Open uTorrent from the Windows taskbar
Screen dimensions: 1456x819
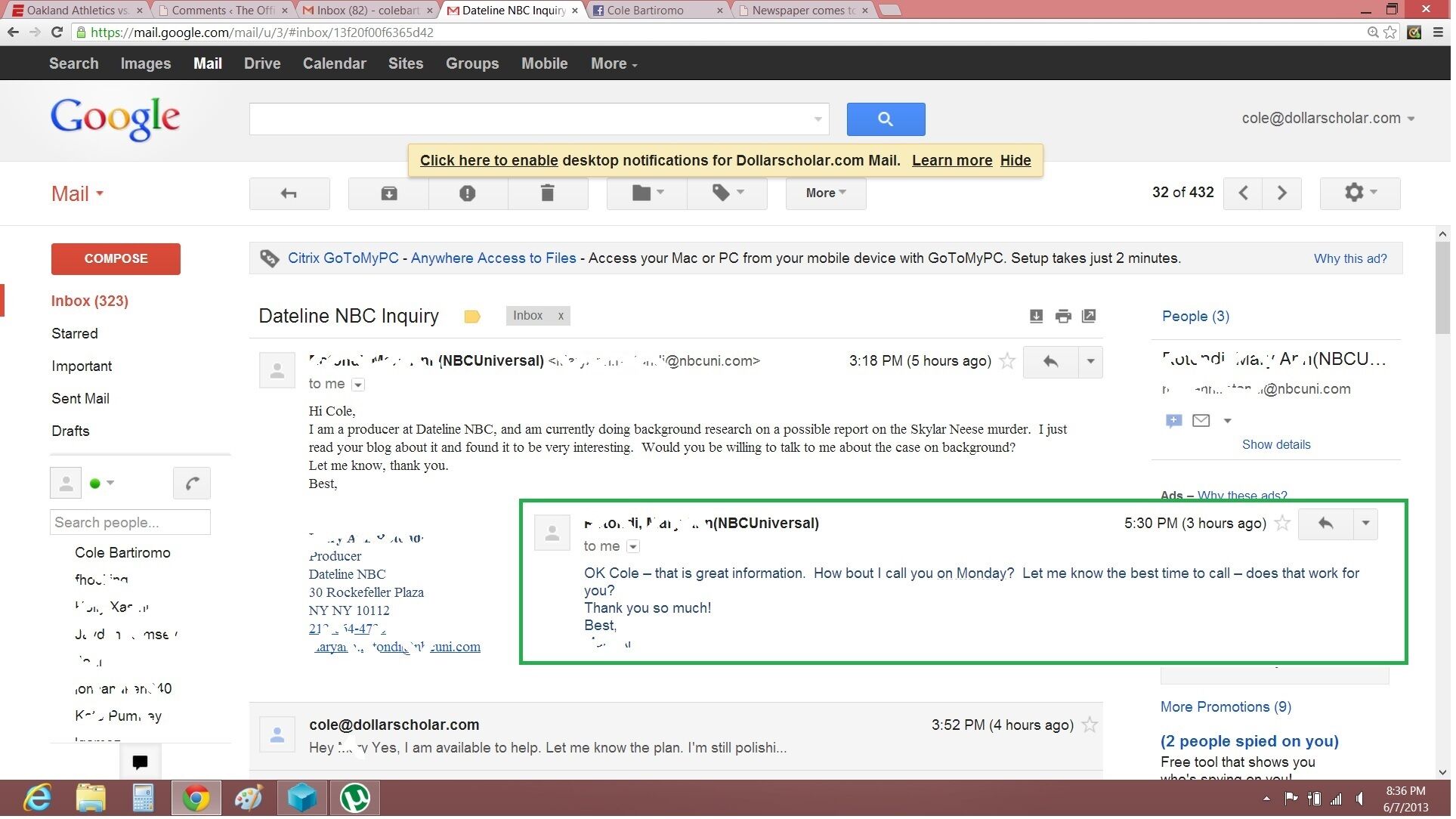click(356, 801)
